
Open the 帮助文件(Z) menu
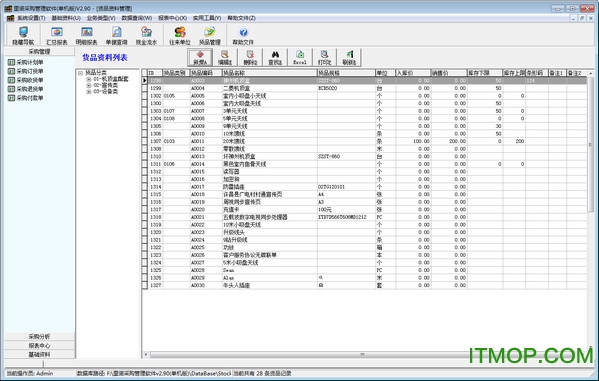[241, 18]
